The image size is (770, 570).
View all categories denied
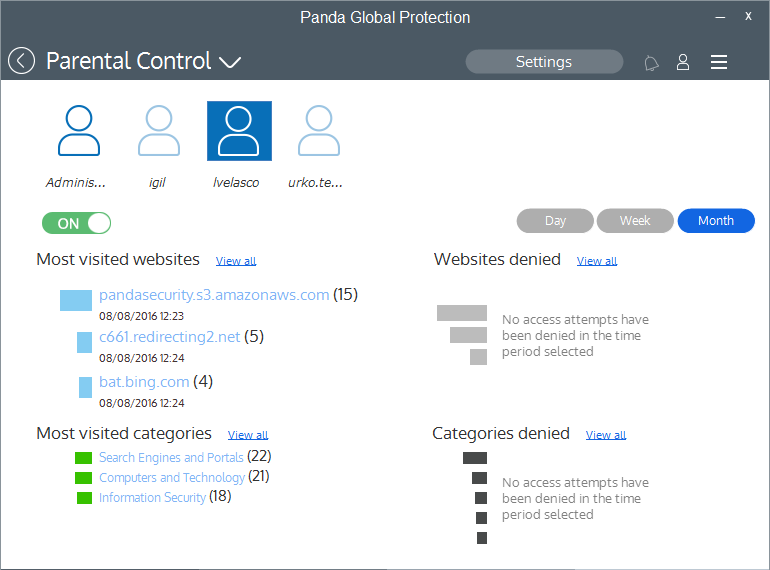(x=606, y=435)
